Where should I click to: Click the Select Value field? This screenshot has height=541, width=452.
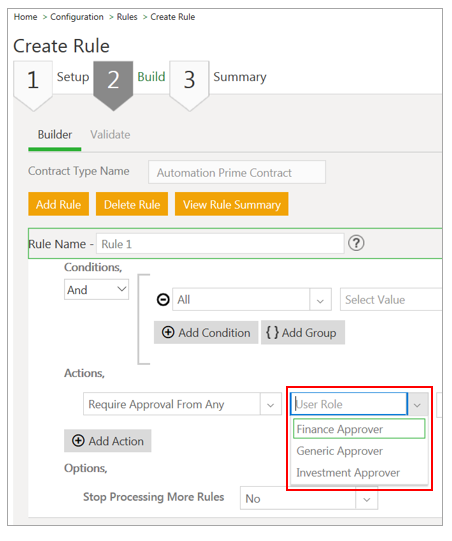coord(391,300)
